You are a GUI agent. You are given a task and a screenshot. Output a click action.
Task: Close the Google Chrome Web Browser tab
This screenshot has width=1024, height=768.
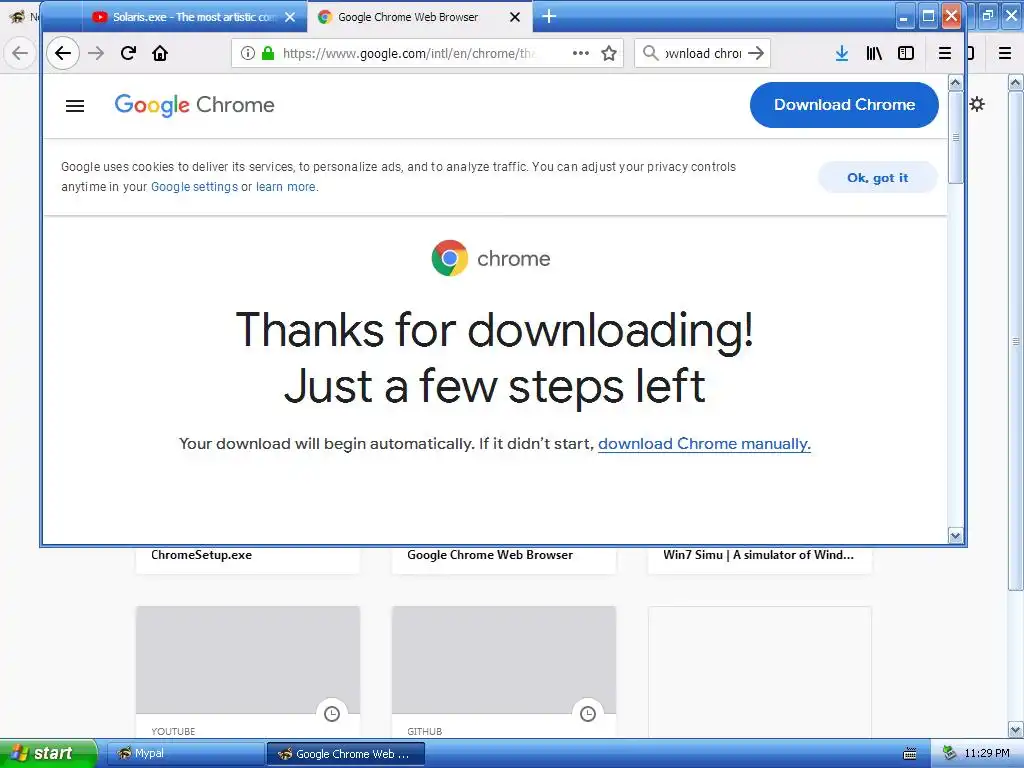point(515,17)
